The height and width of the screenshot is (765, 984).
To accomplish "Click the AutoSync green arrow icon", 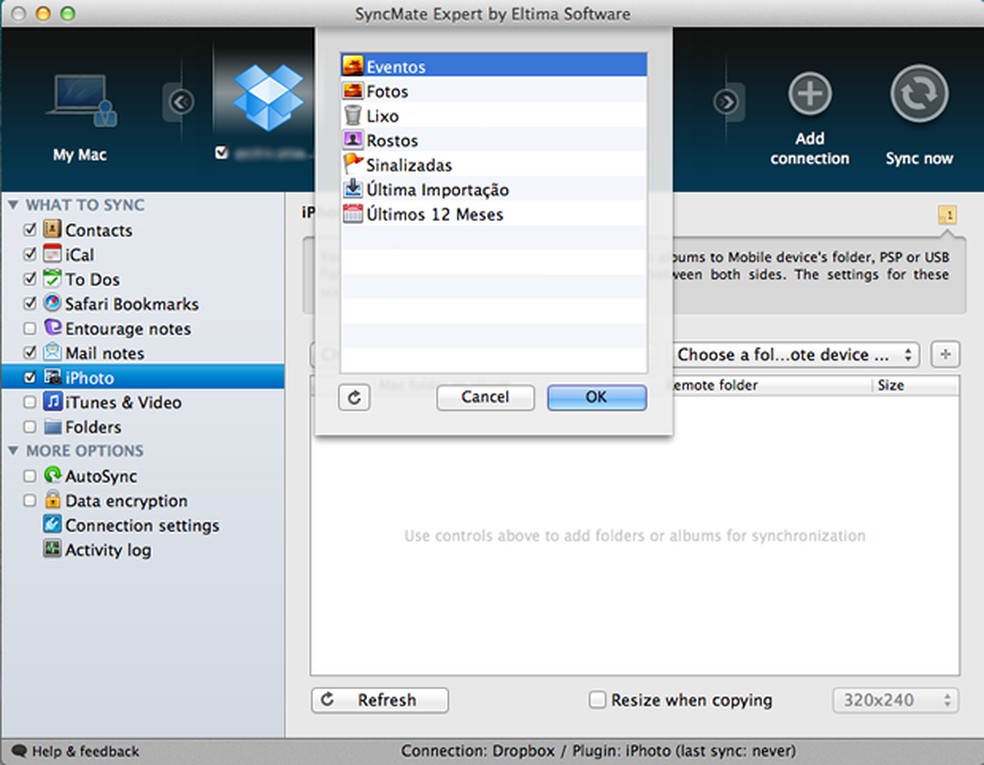I will tap(52, 475).
